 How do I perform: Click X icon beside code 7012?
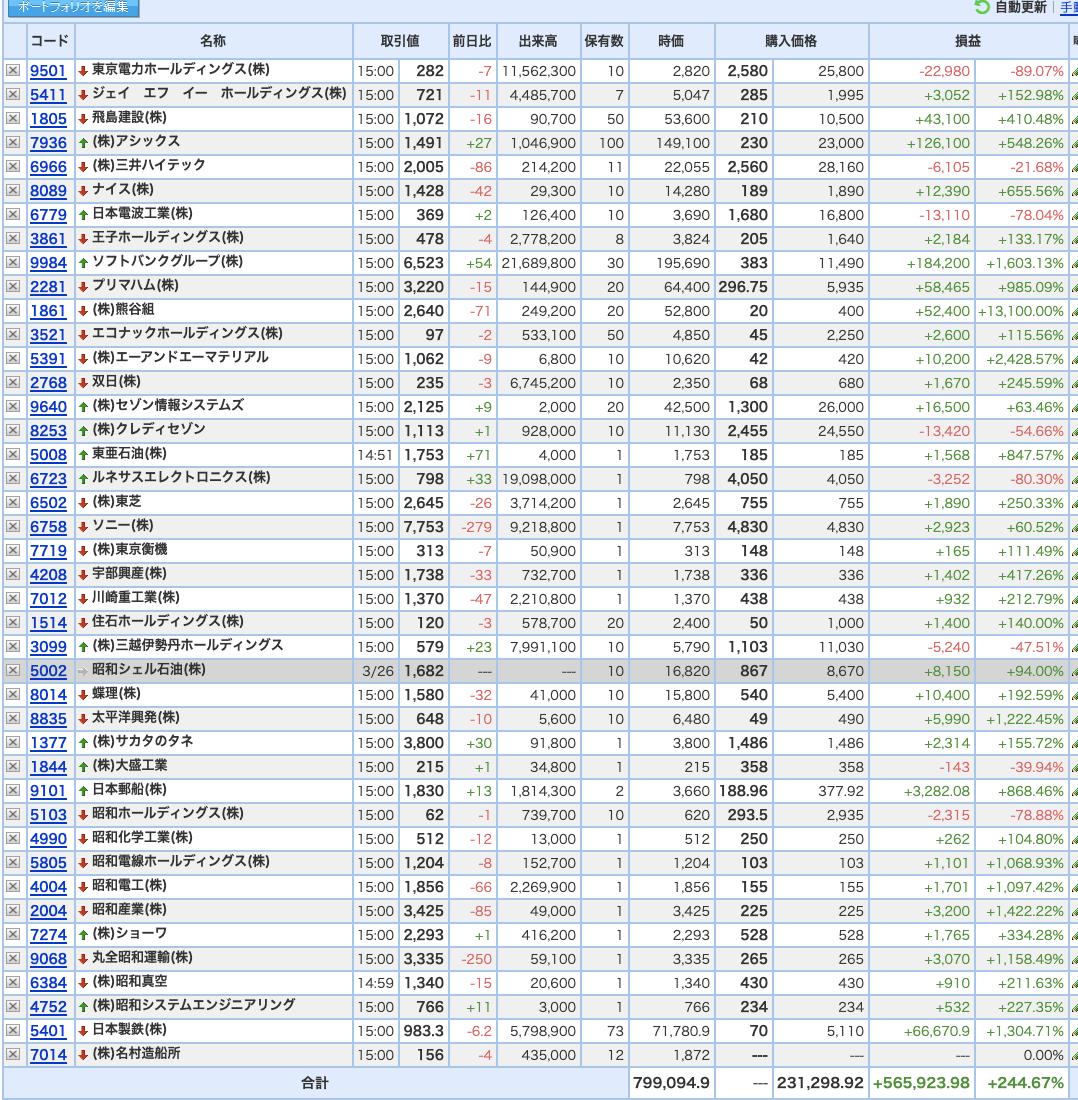pos(13,598)
